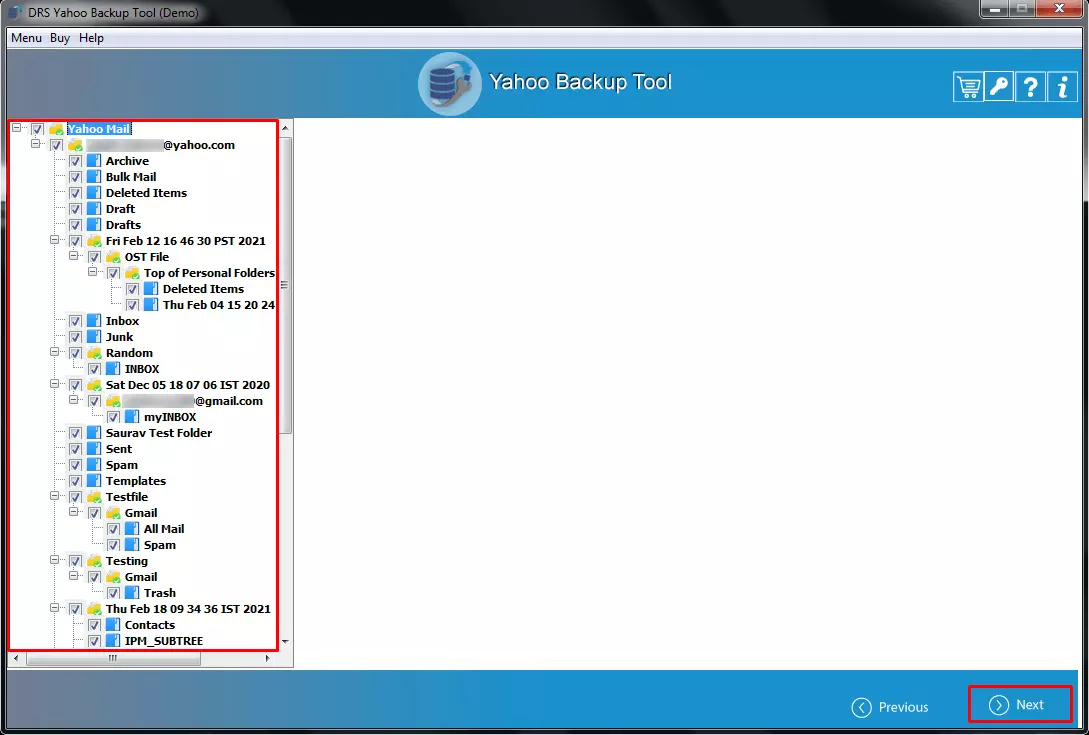This screenshot has width=1089, height=735.
Task: Select the Archive folder icon
Action: tap(94, 161)
